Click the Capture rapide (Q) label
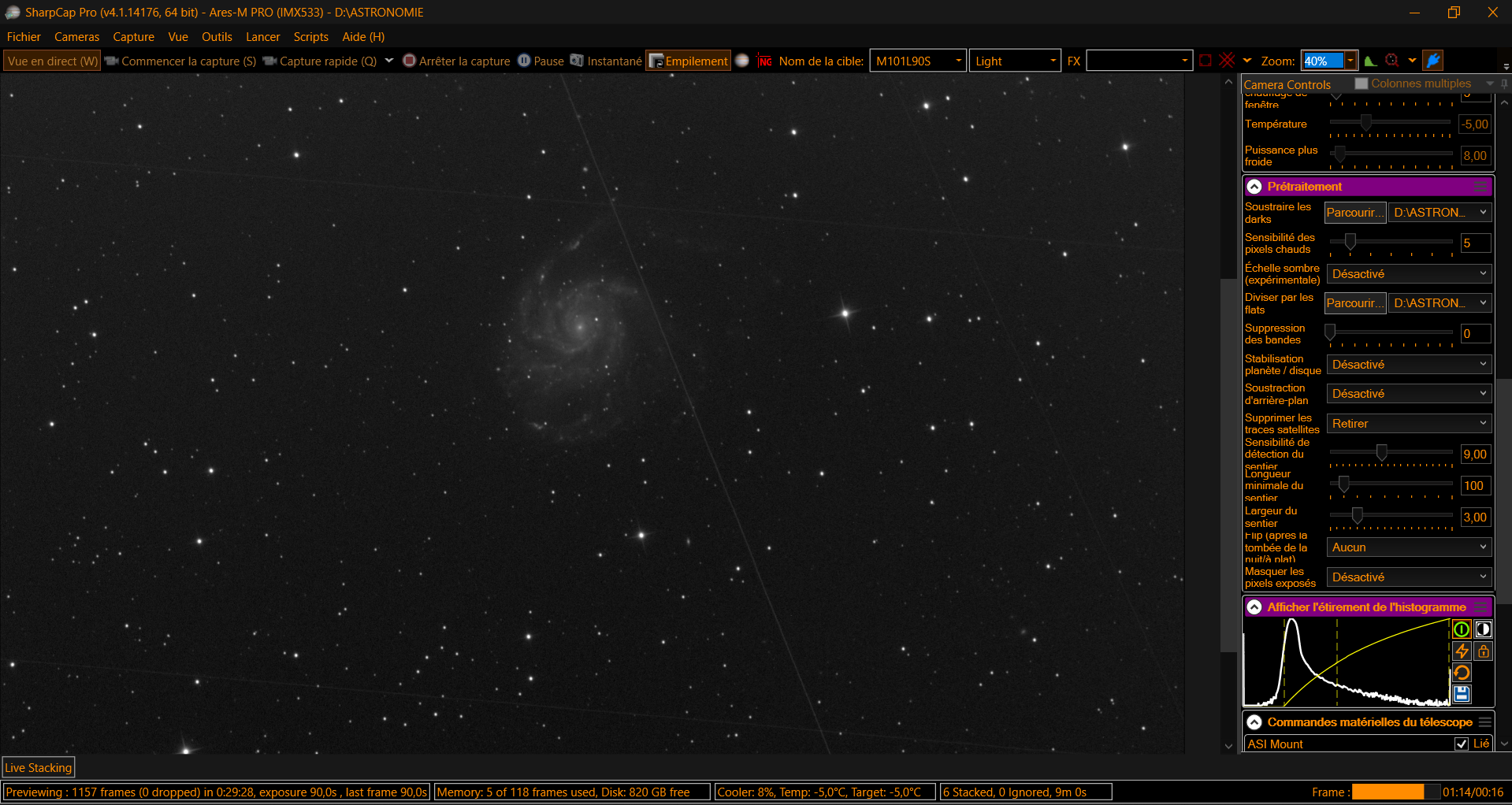 (329, 61)
